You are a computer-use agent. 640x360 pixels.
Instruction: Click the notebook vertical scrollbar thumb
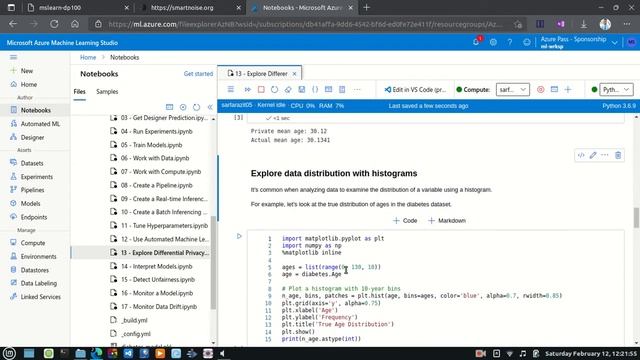pyautogui.click(x=636, y=218)
